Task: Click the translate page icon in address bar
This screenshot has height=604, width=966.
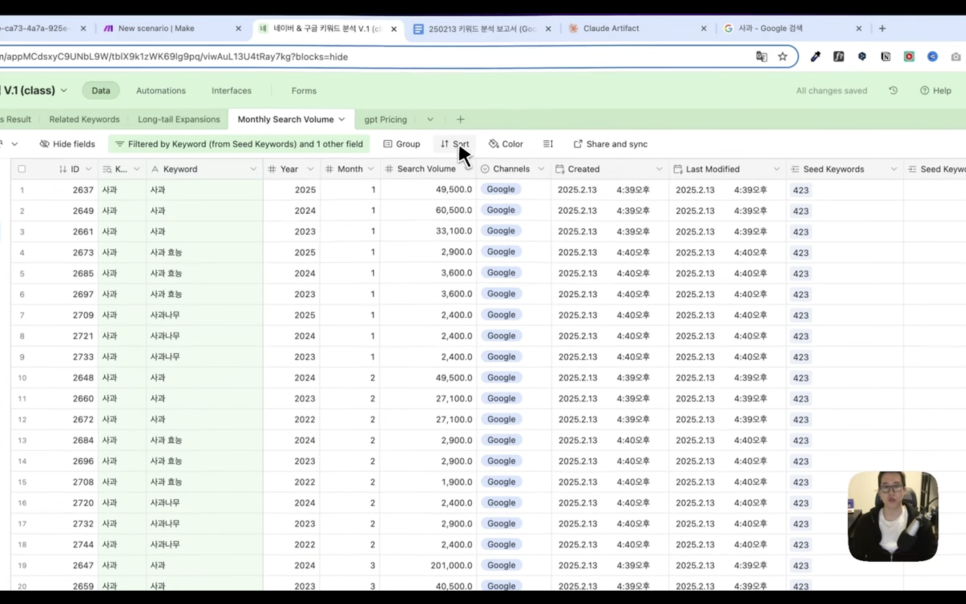Action: 761,57
